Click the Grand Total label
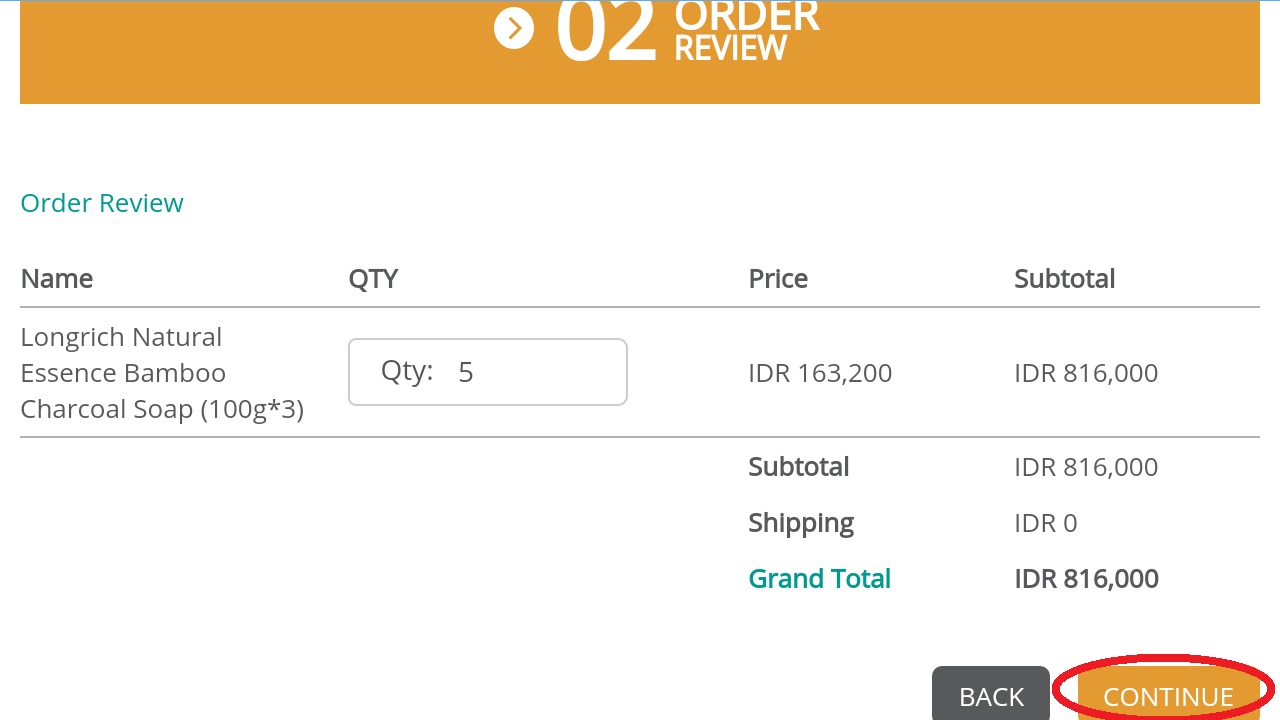1280x720 pixels. [x=820, y=579]
